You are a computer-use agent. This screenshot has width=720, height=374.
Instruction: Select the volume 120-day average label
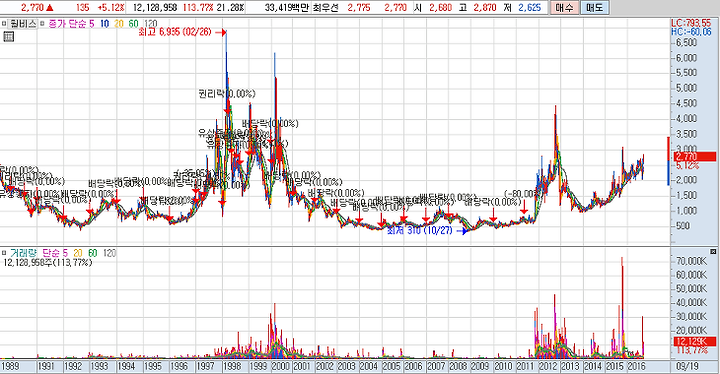tap(110, 253)
